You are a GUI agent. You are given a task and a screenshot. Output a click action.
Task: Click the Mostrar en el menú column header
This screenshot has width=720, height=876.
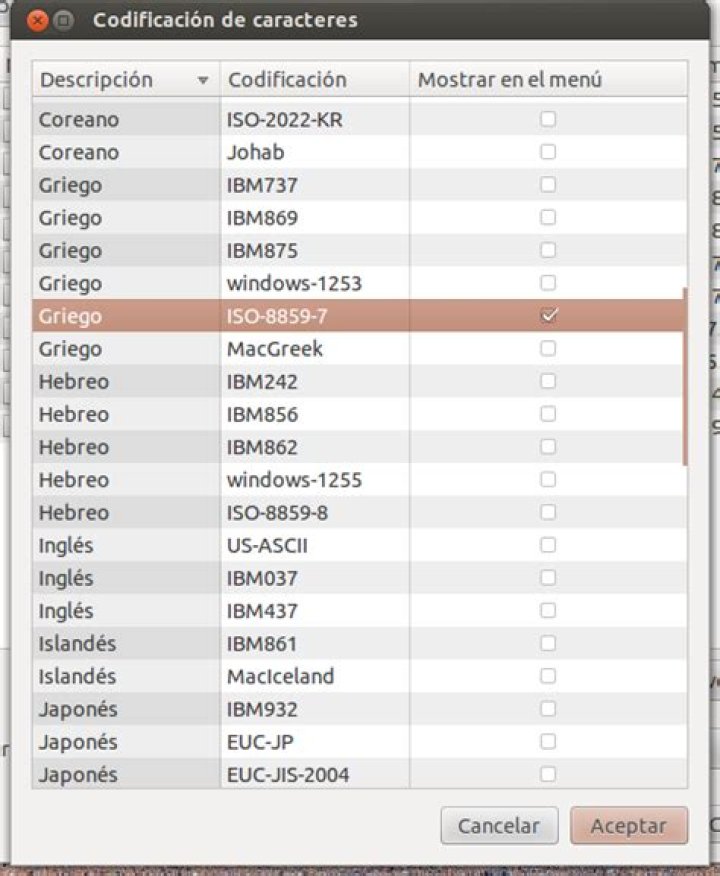pos(549,80)
